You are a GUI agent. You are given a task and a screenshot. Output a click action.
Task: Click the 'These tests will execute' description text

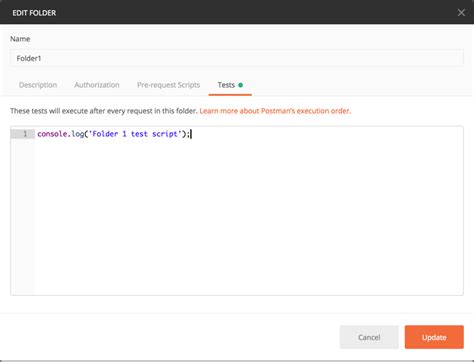pyautogui.click(x=104, y=111)
